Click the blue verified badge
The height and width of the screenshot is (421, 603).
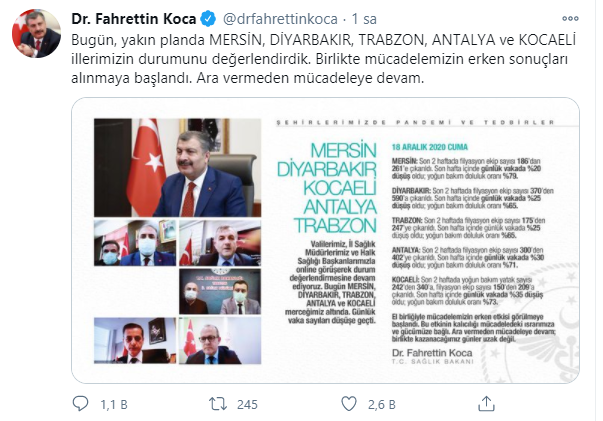(208, 19)
